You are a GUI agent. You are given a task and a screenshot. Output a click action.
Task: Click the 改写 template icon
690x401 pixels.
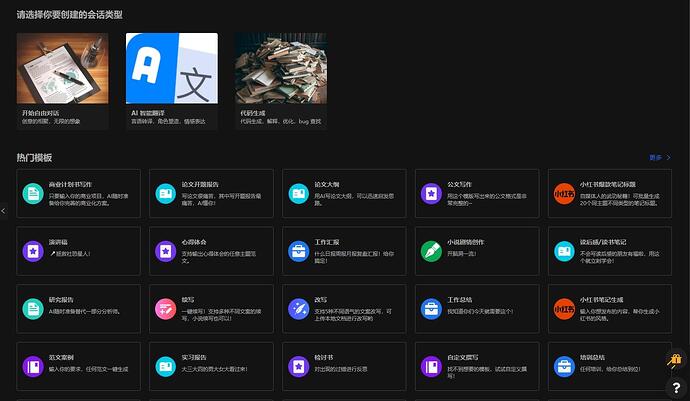[298, 308]
